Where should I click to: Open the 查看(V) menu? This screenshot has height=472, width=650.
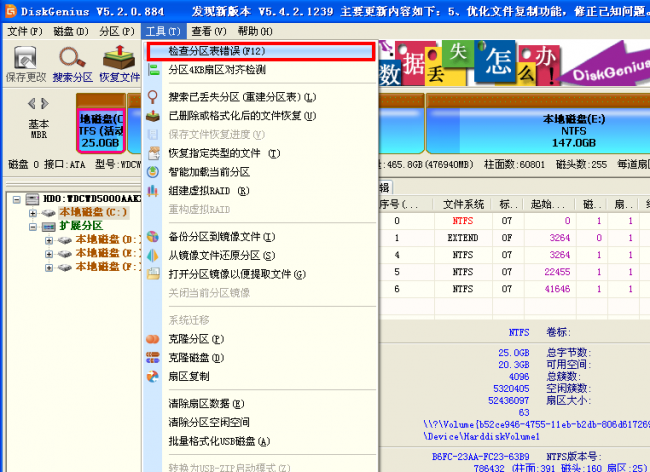(209, 31)
